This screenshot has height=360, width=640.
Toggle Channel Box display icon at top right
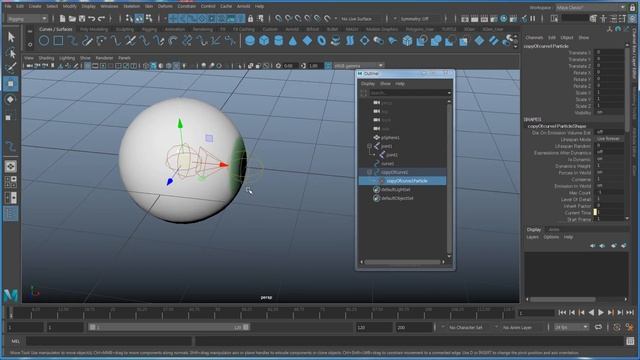coord(632,18)
